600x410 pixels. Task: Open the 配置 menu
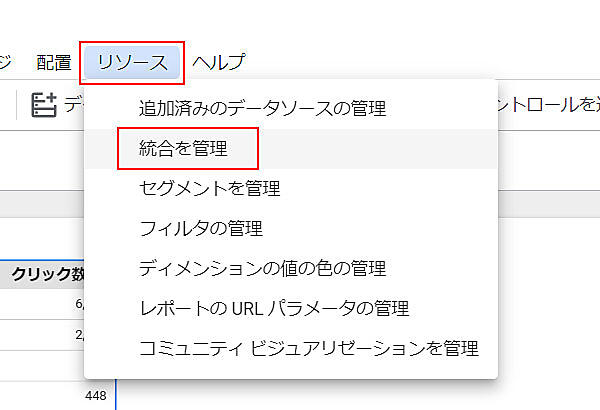click(x=54, y=63)
